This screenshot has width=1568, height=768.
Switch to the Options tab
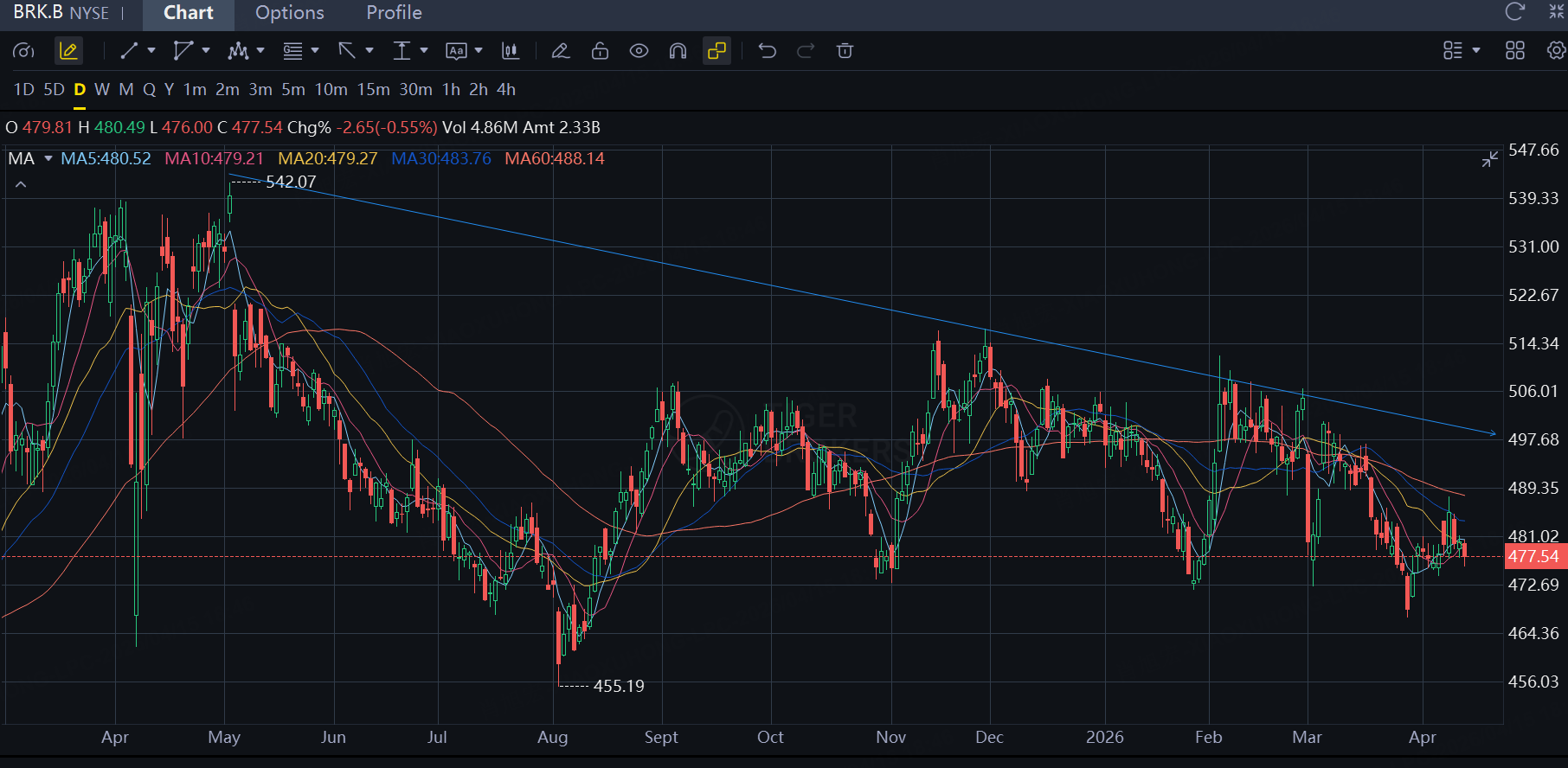[x=289, y=13]
